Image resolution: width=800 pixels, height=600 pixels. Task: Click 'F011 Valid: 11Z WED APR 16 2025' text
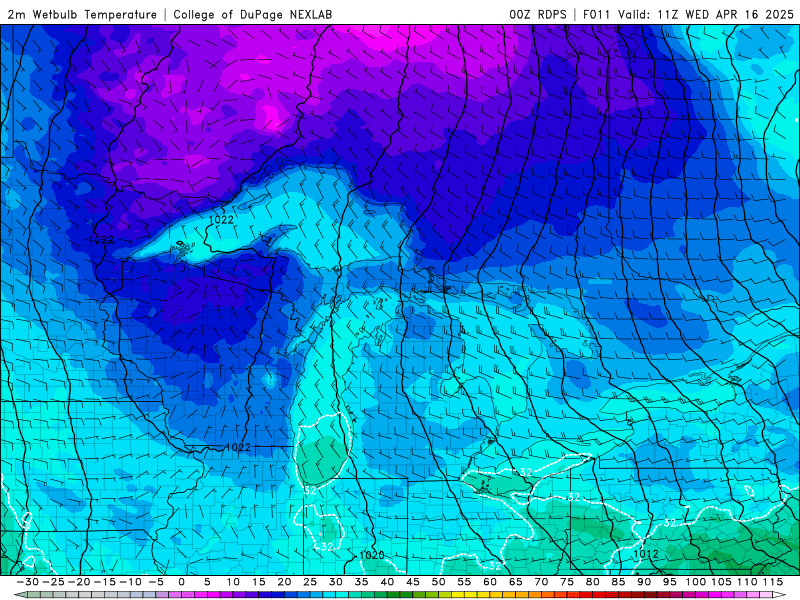pos(688,15)
